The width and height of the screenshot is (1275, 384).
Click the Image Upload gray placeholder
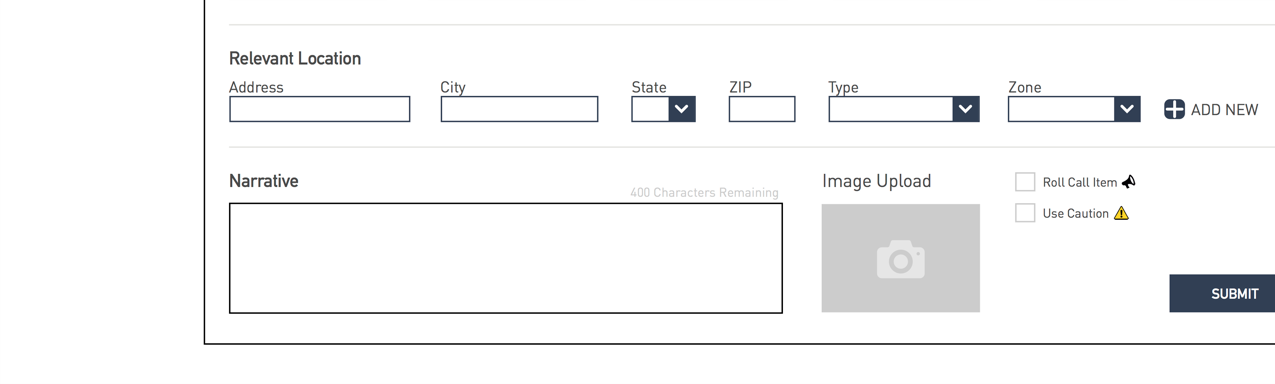click(x=901, y=258)
